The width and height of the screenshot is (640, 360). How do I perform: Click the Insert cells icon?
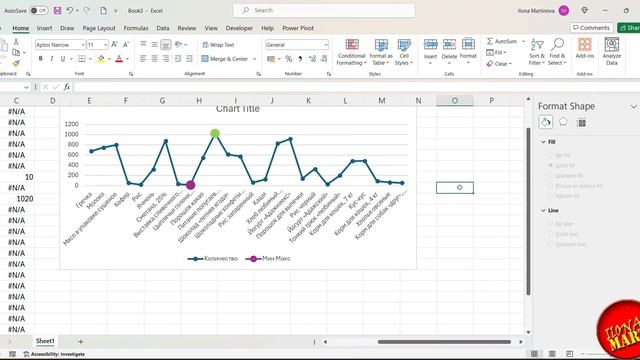[x=430, y=44]
